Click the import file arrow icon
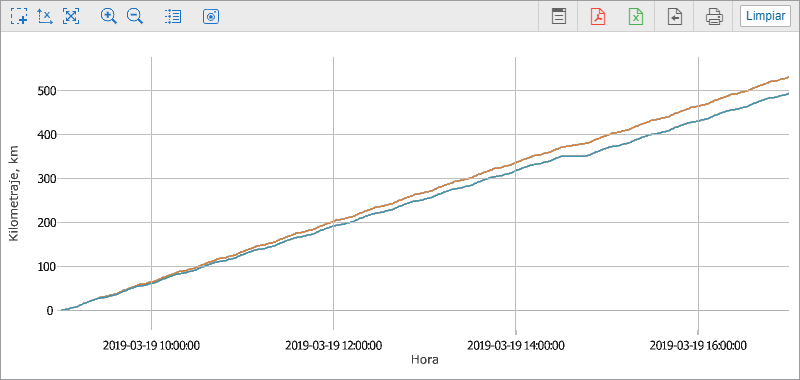Screen dimensions: 800x380 [x=675, y=16]
